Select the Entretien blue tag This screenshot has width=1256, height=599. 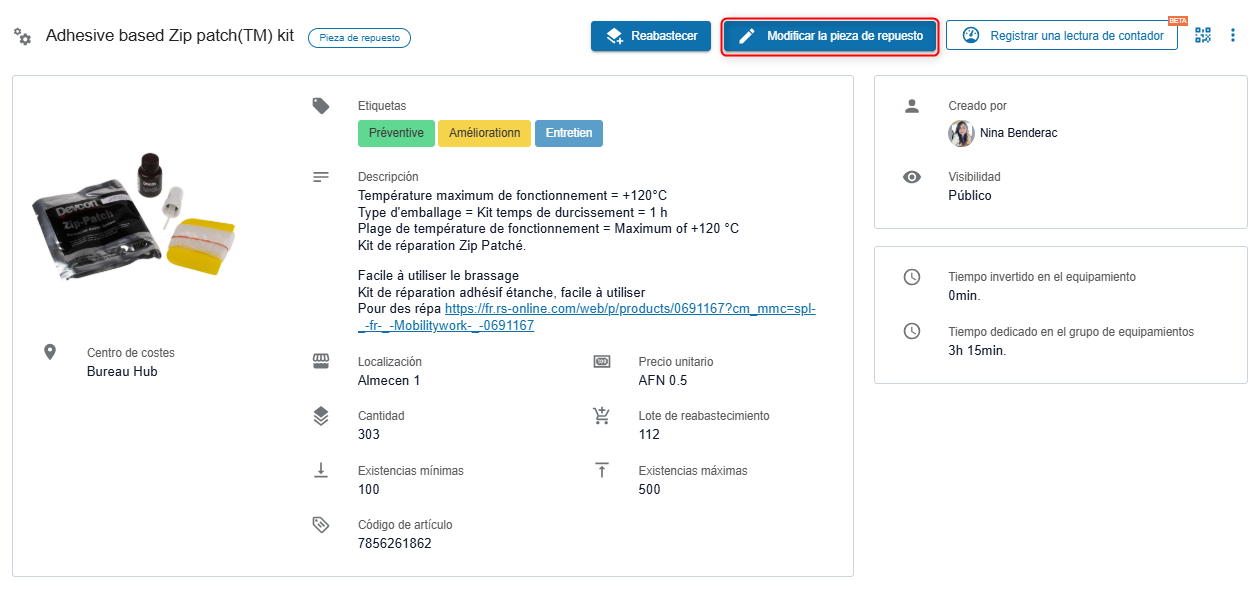click(568, 133)
